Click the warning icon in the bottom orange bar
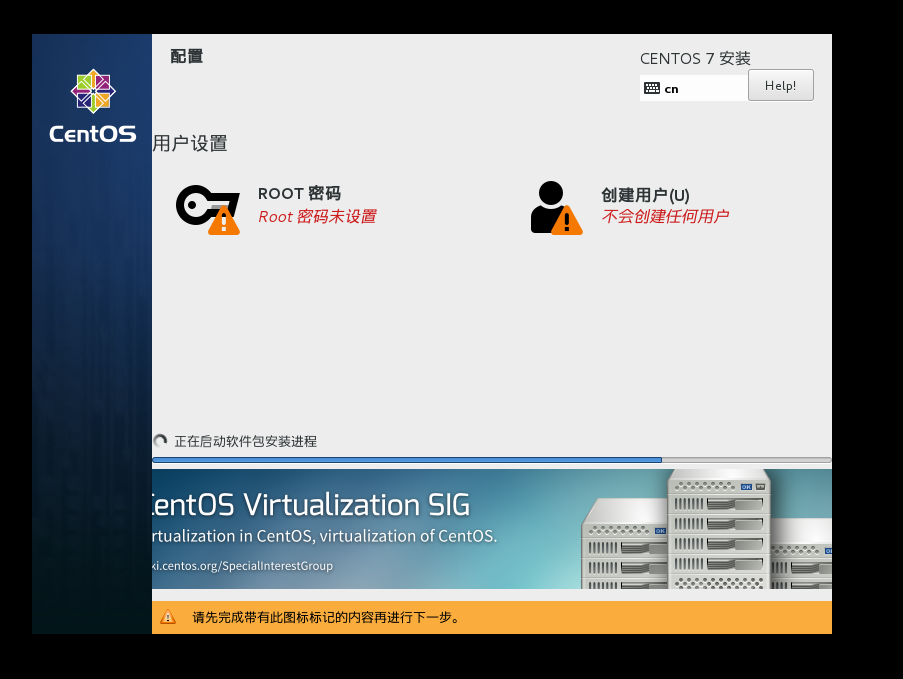This screenshot has width=903, height=679. pos(168,617)
